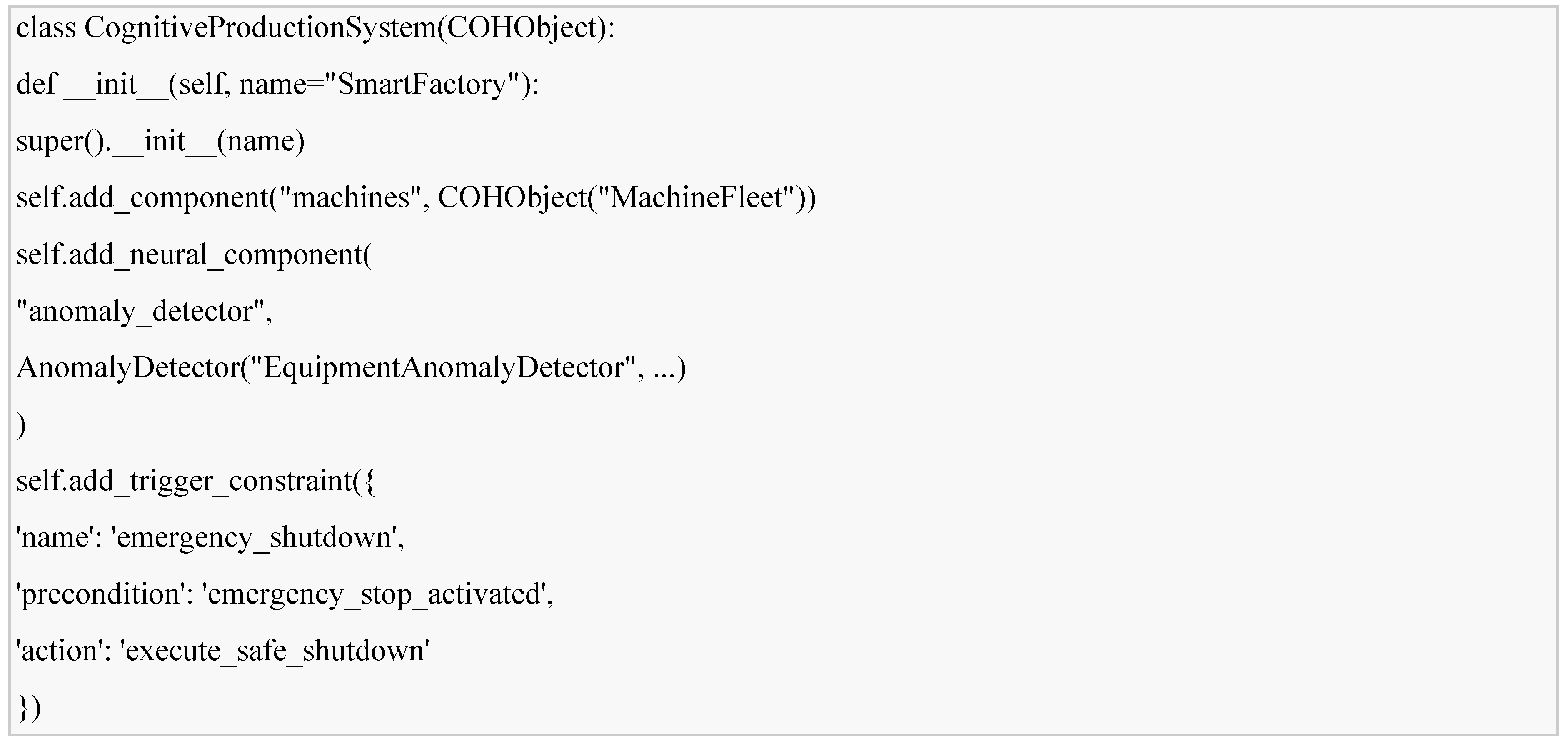Click the 'execute_safe_shutdown' action value
1568x741 pixels.
click(275, 651)
